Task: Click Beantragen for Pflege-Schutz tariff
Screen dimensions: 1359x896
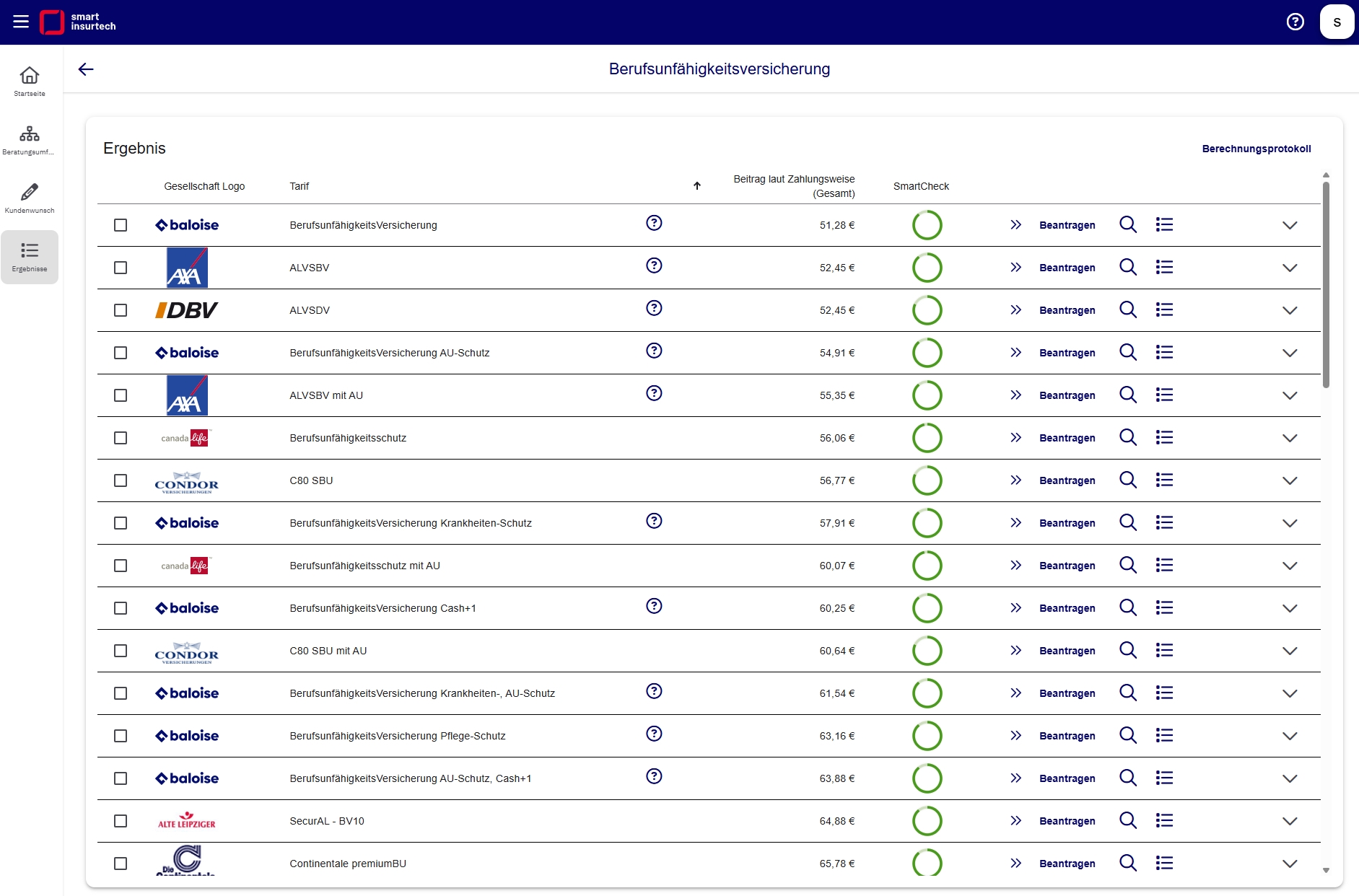Action: coord(1067,736)
